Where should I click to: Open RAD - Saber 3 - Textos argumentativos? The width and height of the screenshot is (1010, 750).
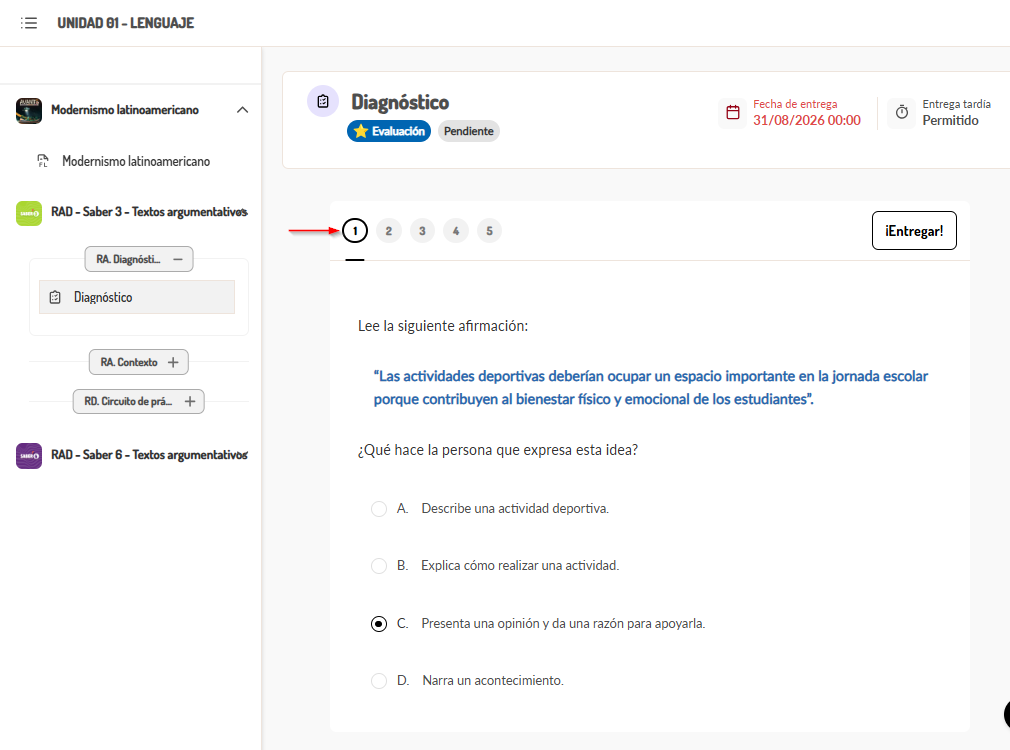coord(149,212)
